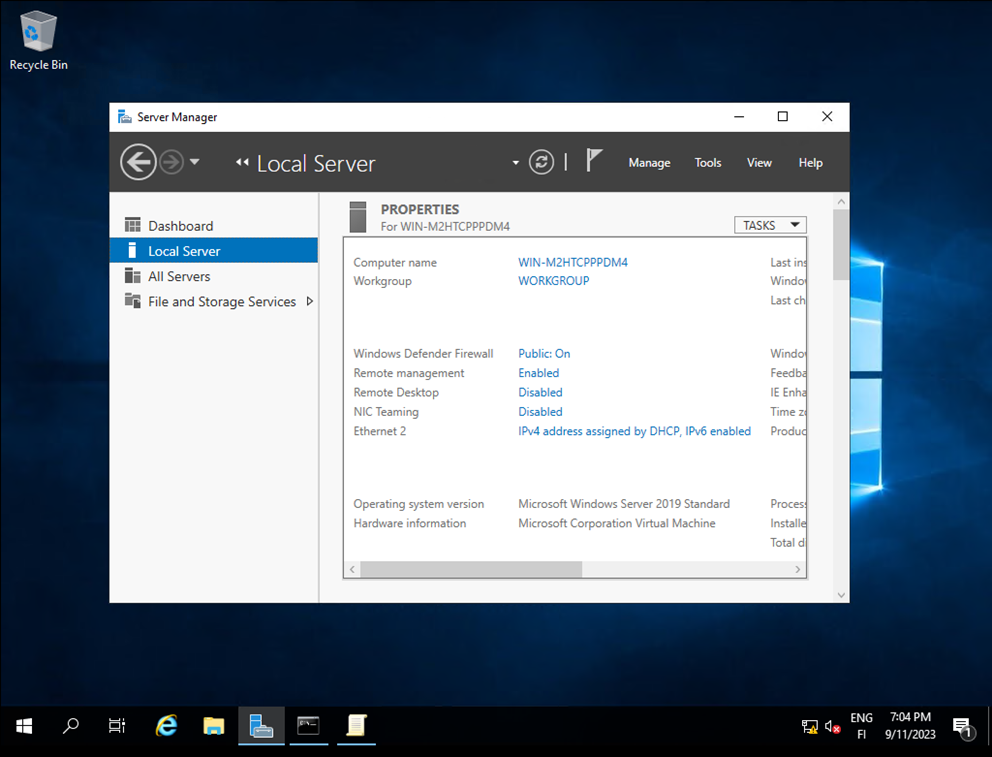Open notifications using the flag icon

[594, 160]
